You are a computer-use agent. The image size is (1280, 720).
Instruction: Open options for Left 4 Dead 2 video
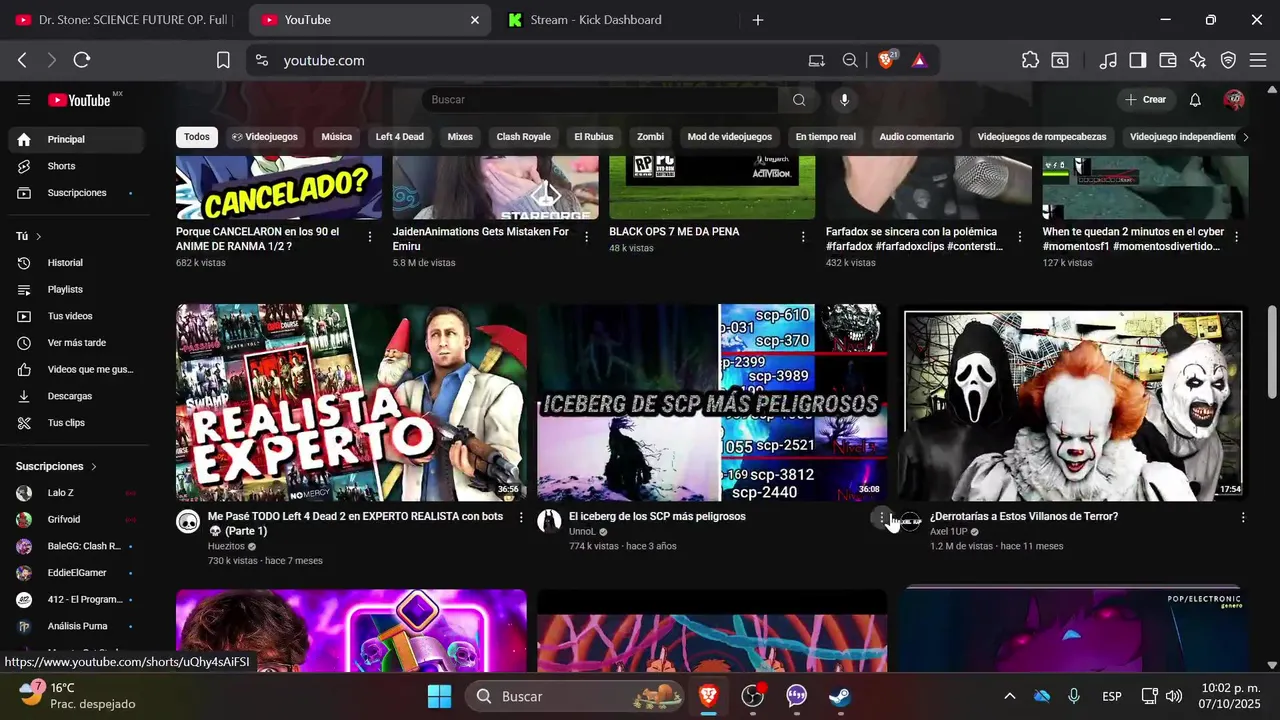[x=521, y=517]
